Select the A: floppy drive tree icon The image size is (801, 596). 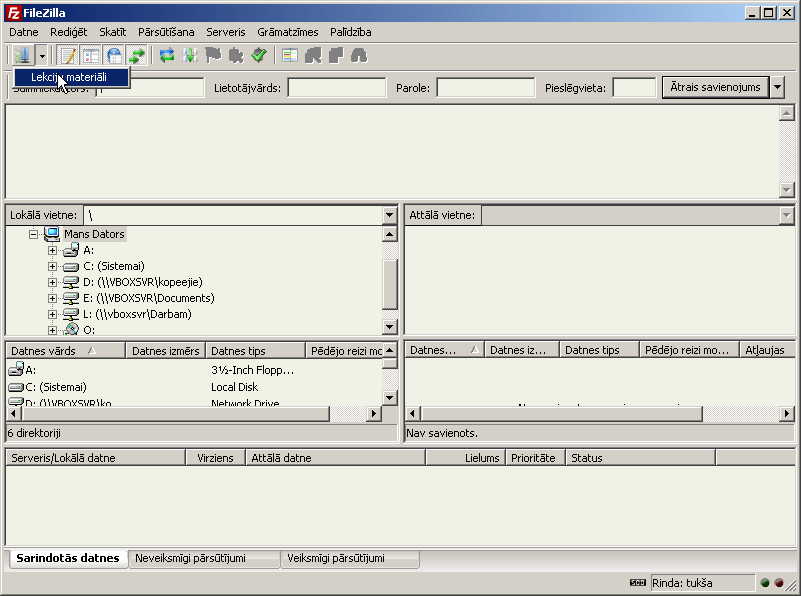71,250
